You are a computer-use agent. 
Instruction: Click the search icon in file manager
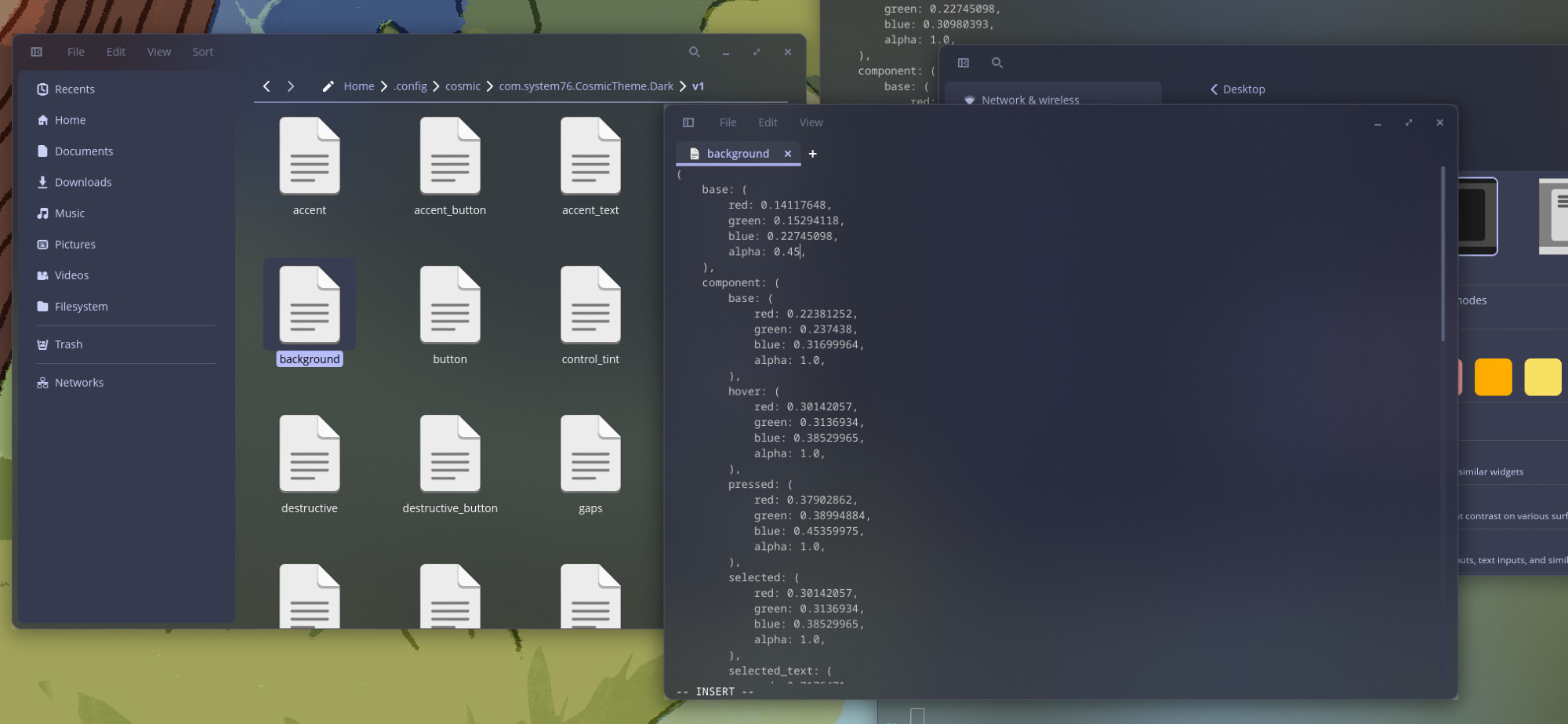pyautogui.click(x=694, y=52)
